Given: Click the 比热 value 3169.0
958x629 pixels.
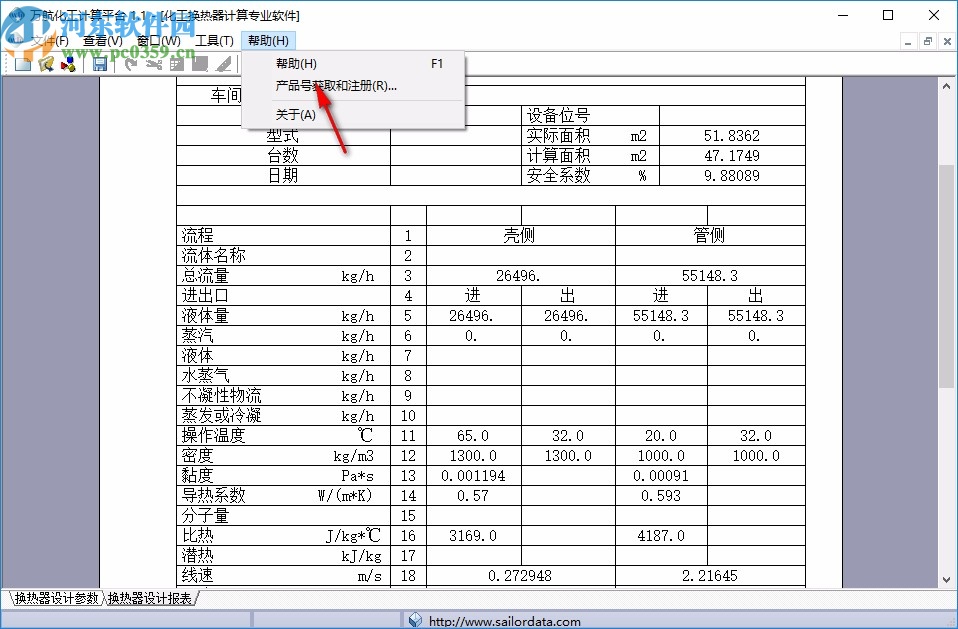Looking at the screenshot, I should (x=473, y=536).
